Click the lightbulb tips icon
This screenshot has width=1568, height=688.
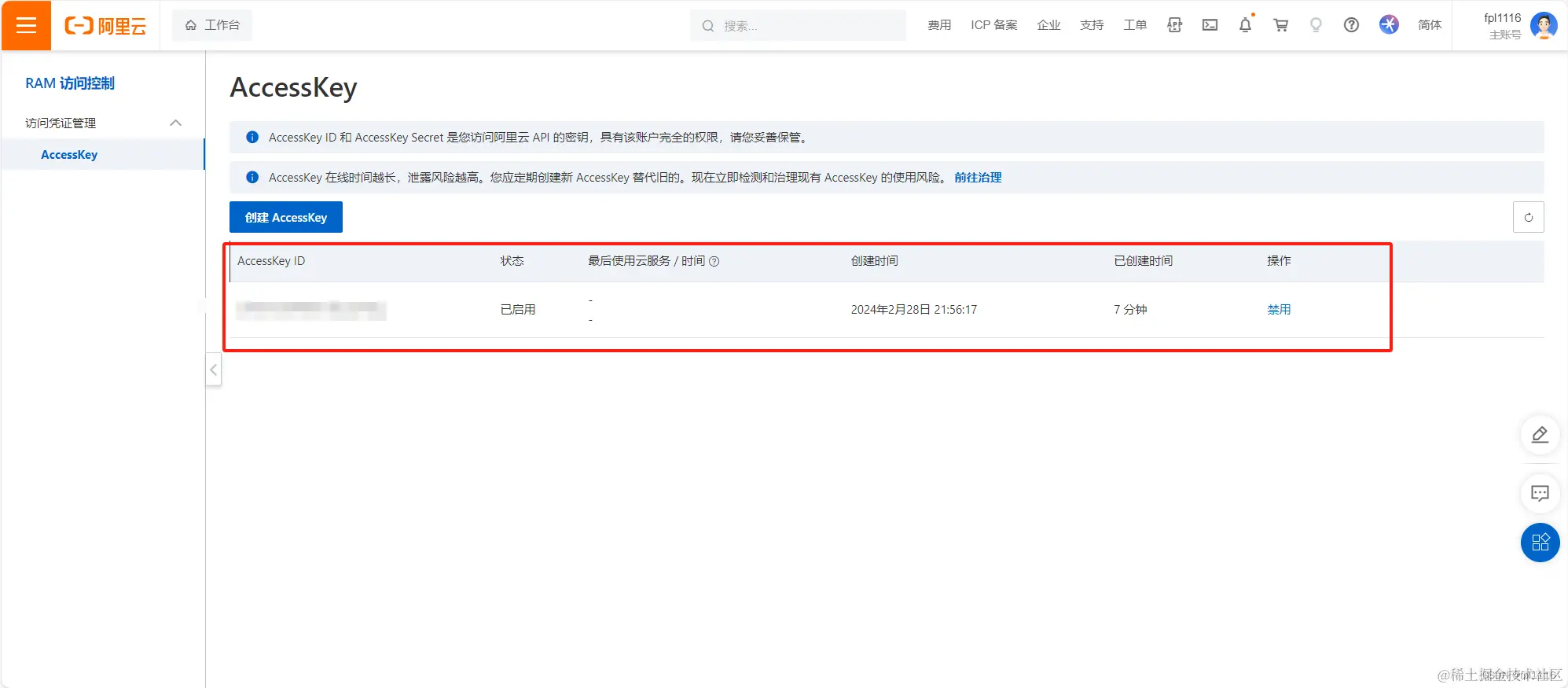click(1316, 25)
